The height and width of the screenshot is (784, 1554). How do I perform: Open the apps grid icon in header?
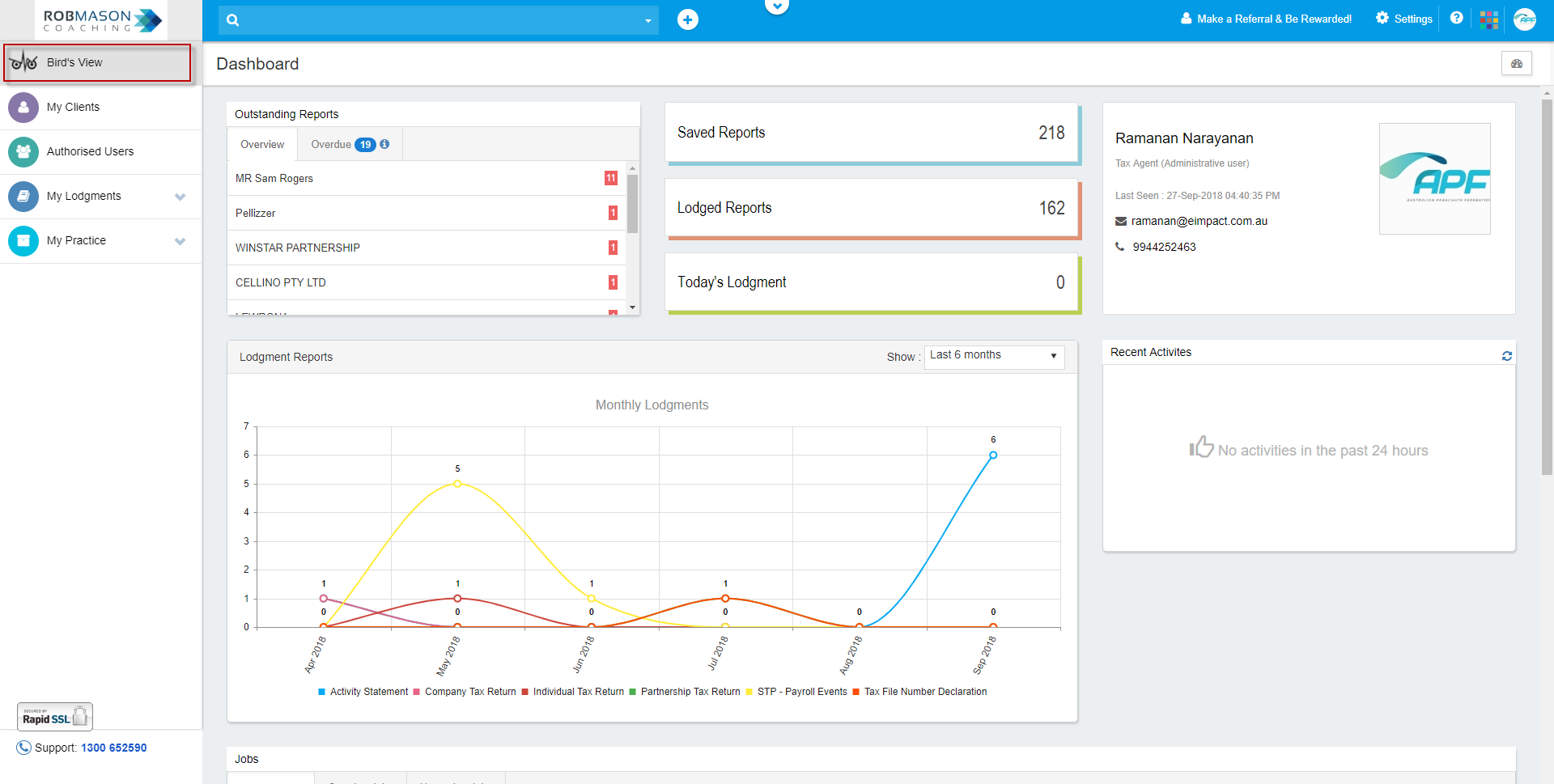pos(1490,19)
